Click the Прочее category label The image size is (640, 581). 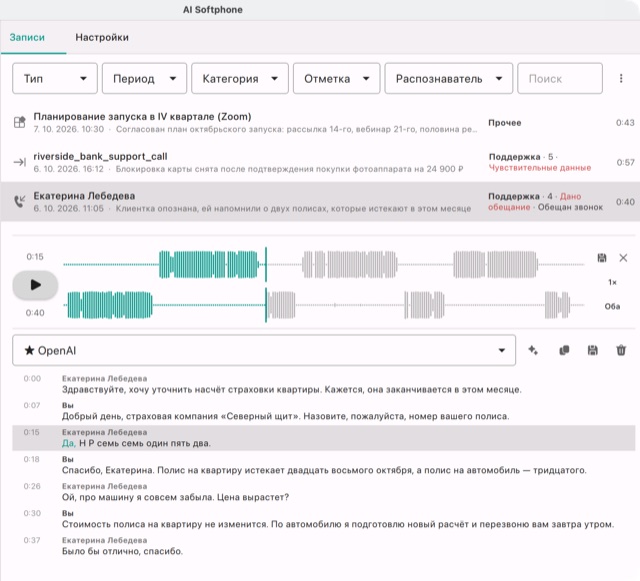click(x=504, y=122)
